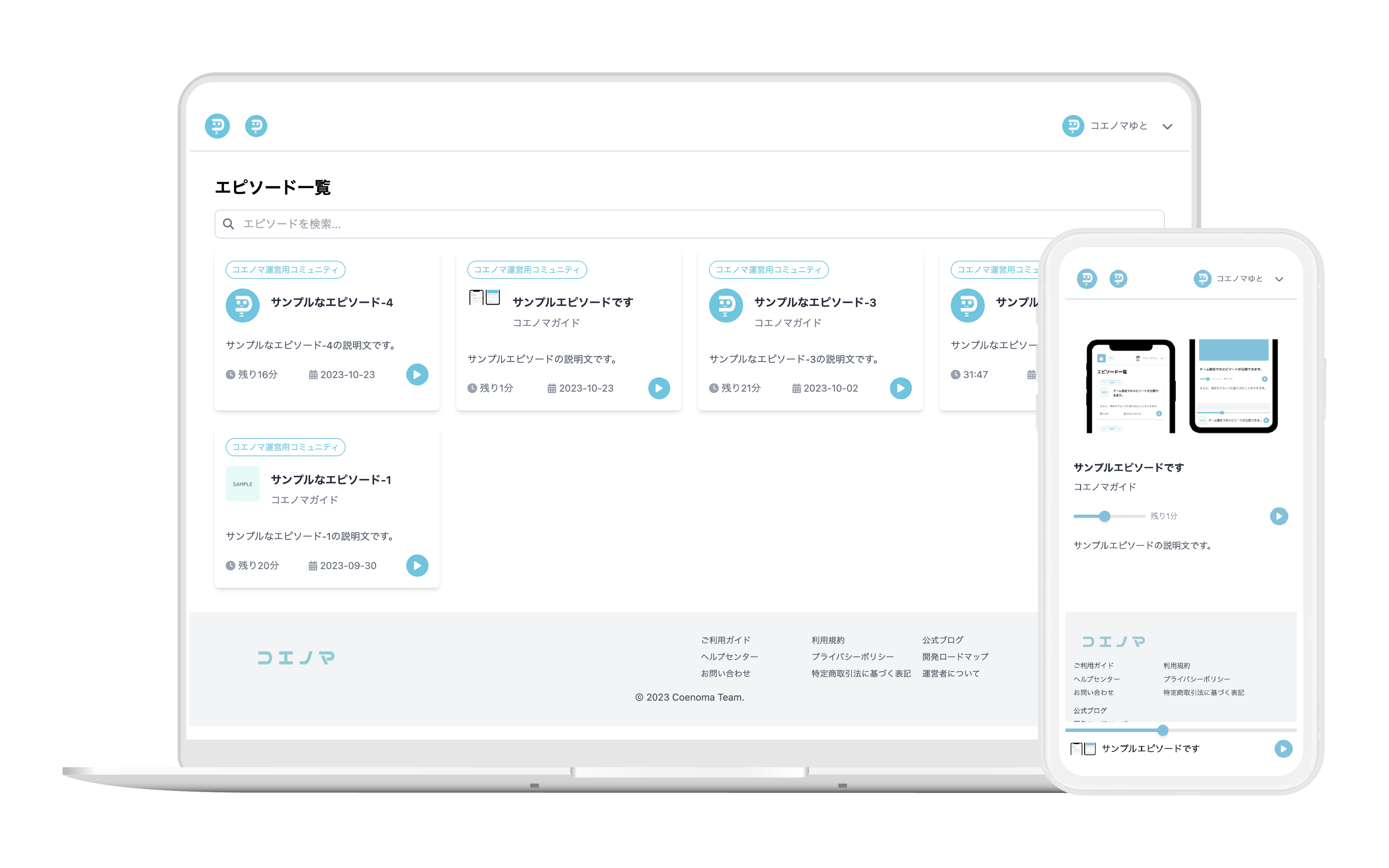Click コエノマ logo in laptop footer
Screen dimensions: 1389x868
coord(296,657)
